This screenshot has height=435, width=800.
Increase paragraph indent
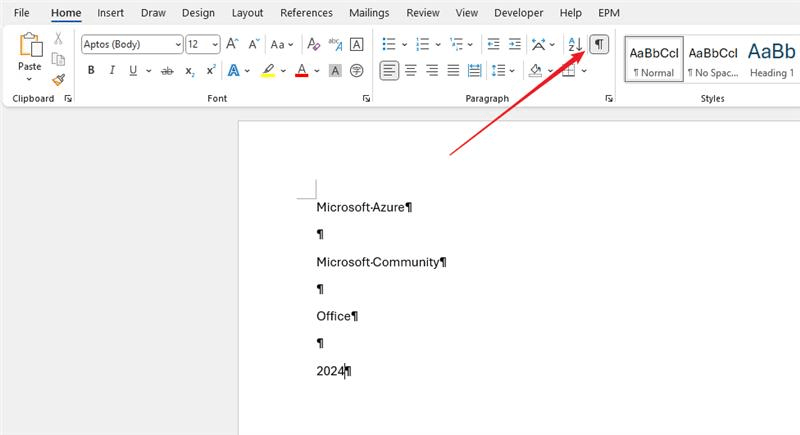pos(515,44)
